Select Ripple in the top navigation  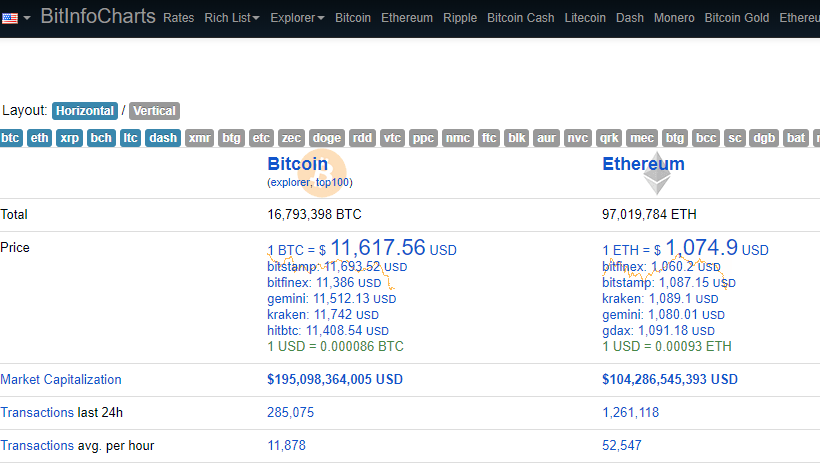coord(460,18)
